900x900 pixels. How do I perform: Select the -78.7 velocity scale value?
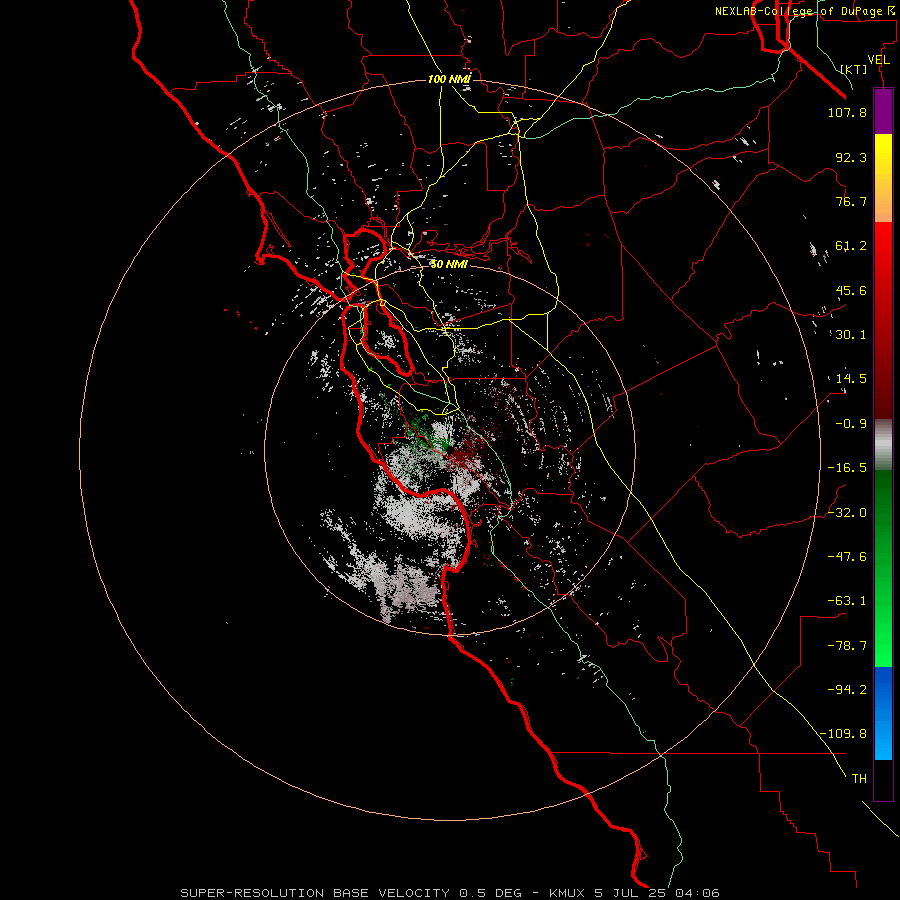click(x=847, y=646)
